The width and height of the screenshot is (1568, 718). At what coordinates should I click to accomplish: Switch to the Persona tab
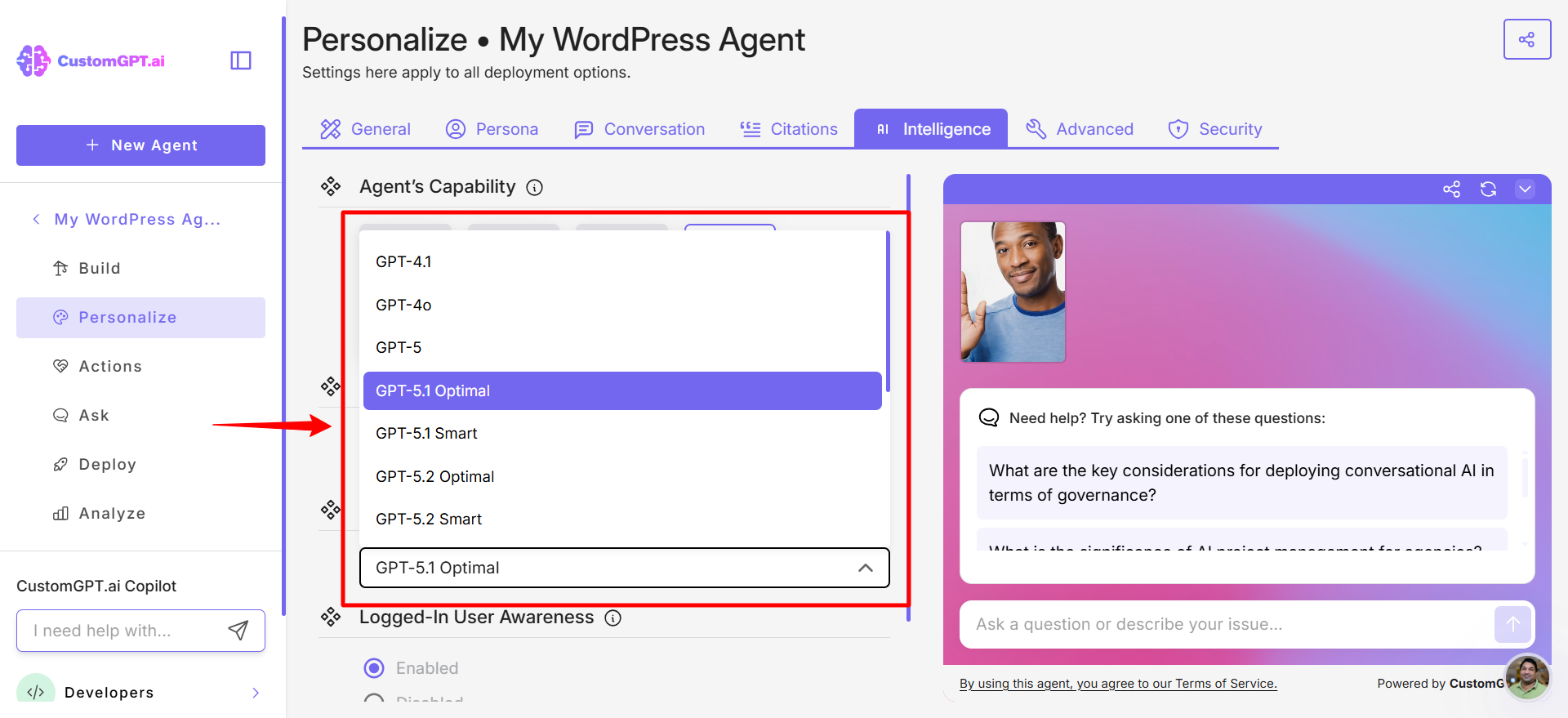492,129
